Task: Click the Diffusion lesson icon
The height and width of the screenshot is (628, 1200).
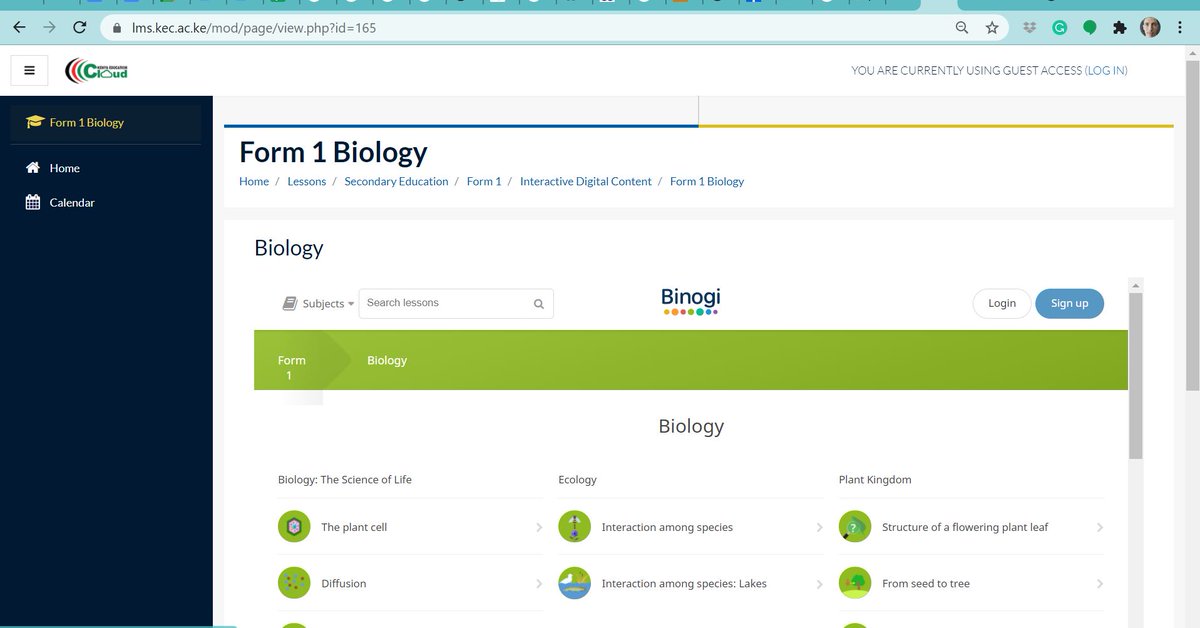Action: (293, 583)
